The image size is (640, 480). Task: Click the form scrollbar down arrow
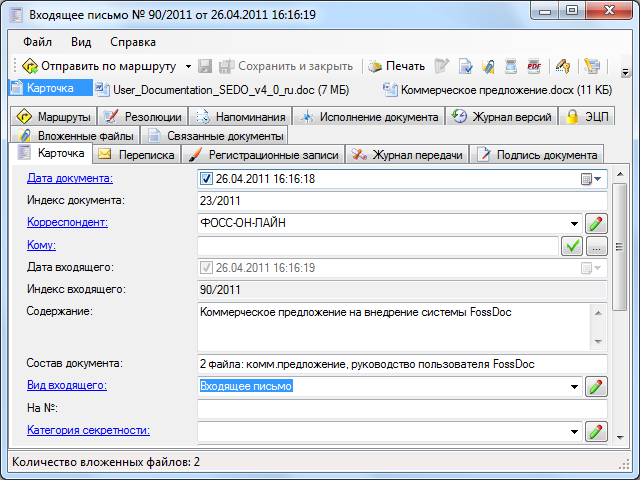tap(620, 438)
